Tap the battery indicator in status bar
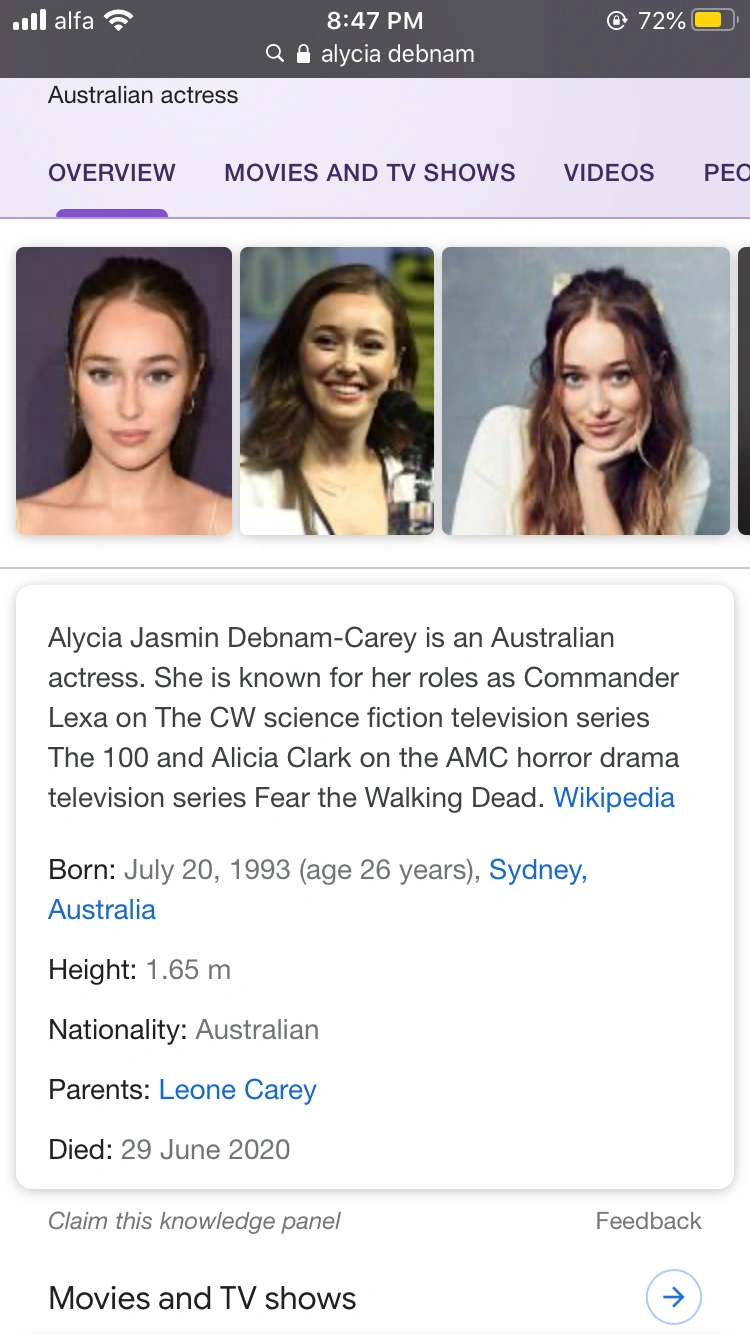750x1334 pixels. (x=715, y=20)
